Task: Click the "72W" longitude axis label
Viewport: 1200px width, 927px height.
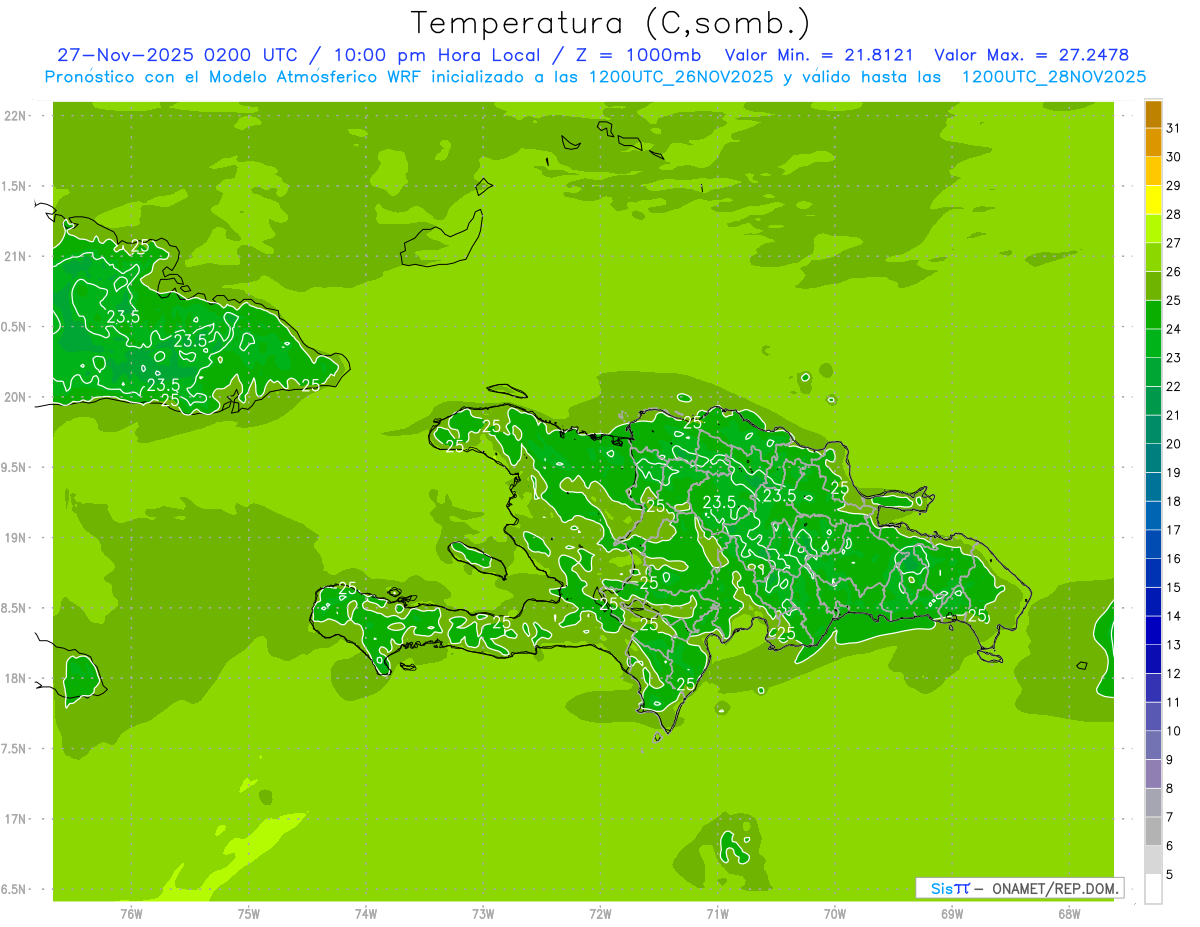Action: 600,914
